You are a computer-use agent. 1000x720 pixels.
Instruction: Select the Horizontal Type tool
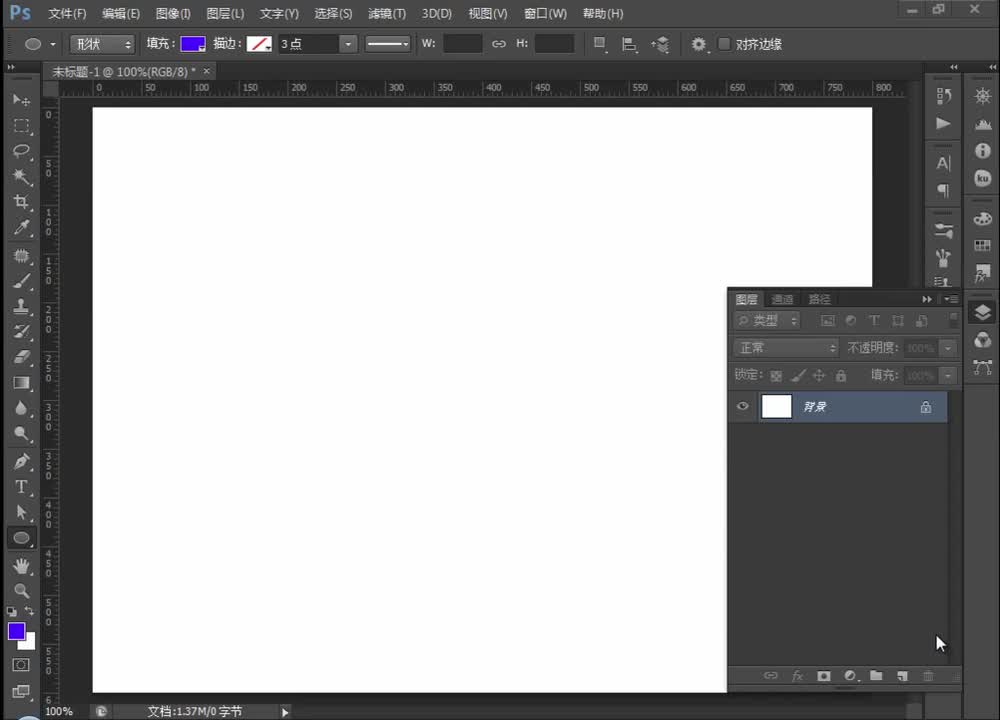[21, 487]
